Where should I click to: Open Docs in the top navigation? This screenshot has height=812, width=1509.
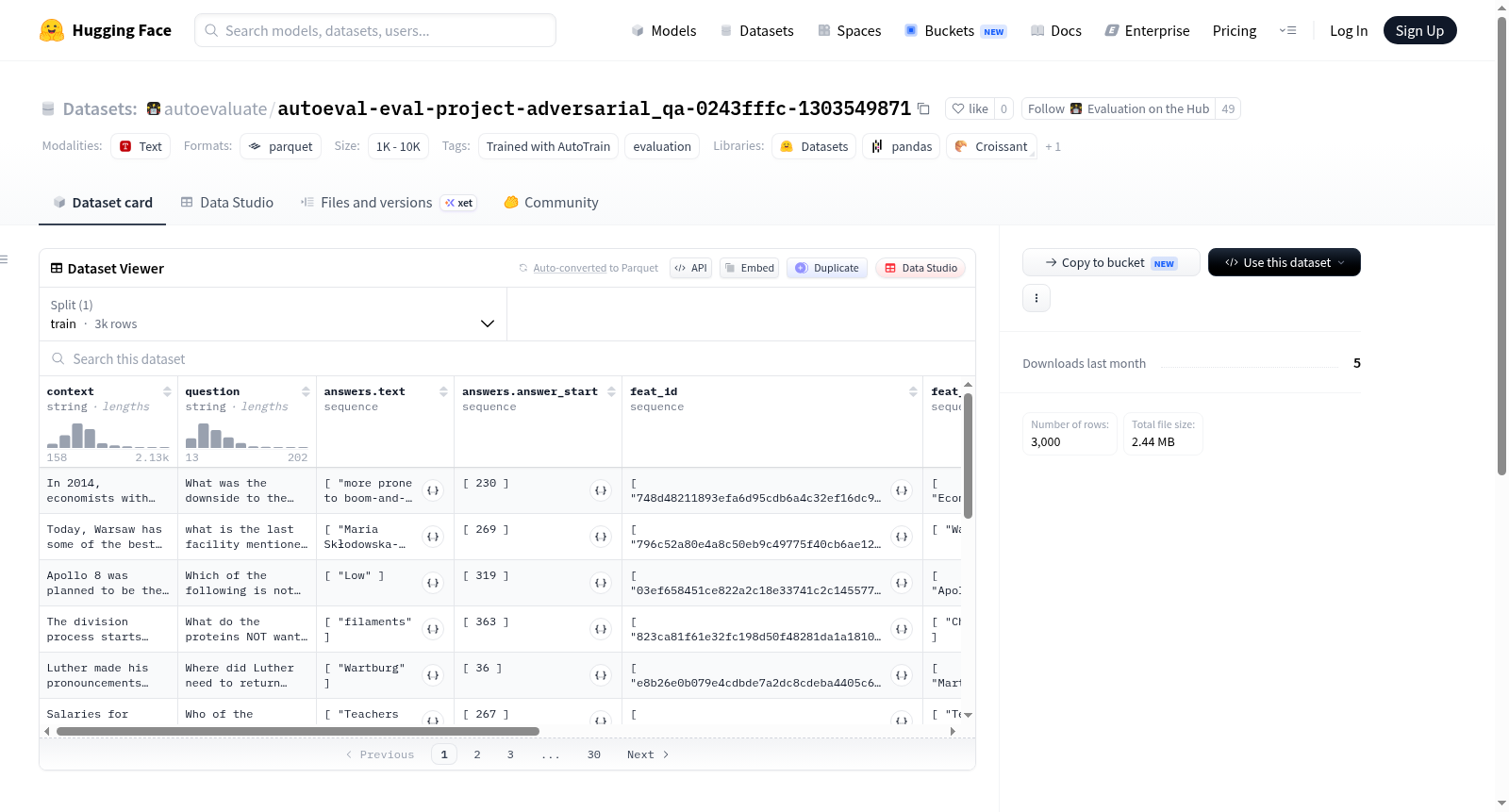coord(1056,30)
